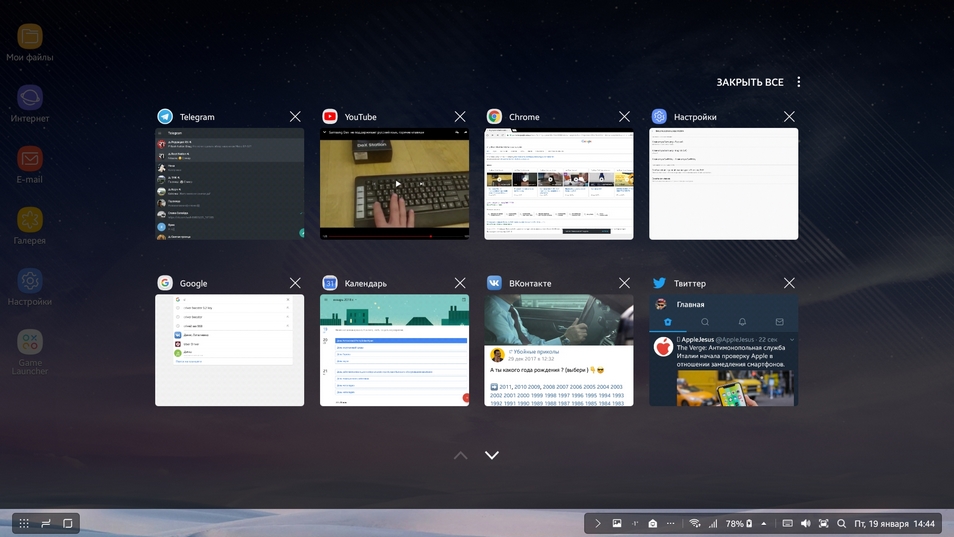954x537 pixels.
Task: Close the ВКонтакте recent app card
Action: coord(624,283)
